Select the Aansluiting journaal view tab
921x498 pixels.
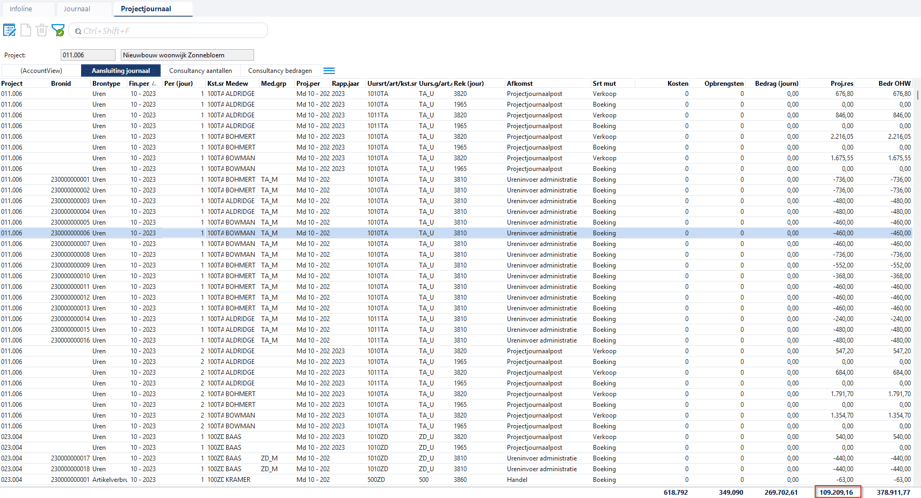(121, 70)
